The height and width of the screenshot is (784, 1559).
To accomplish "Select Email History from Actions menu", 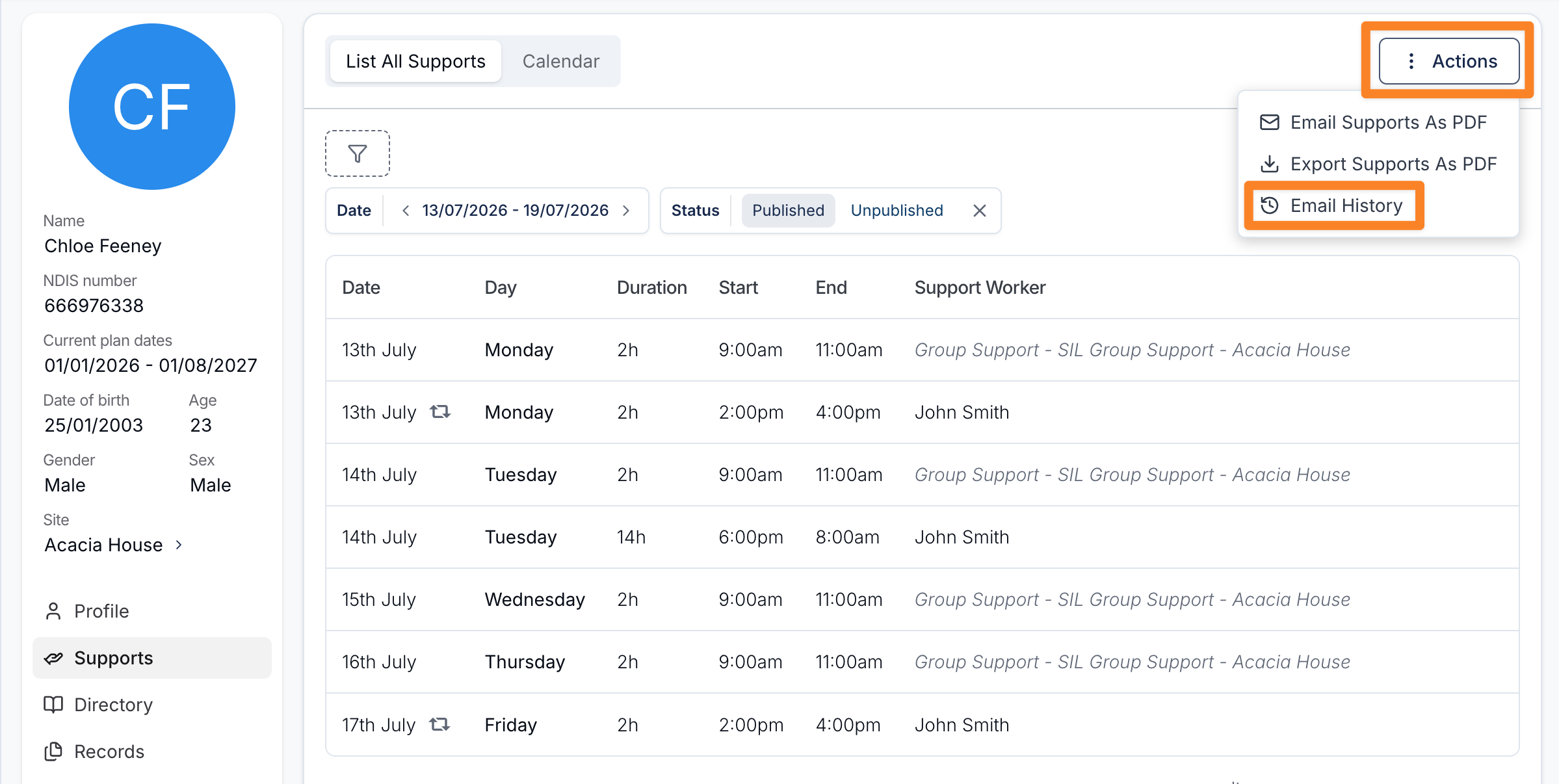I will (1331, 205).
